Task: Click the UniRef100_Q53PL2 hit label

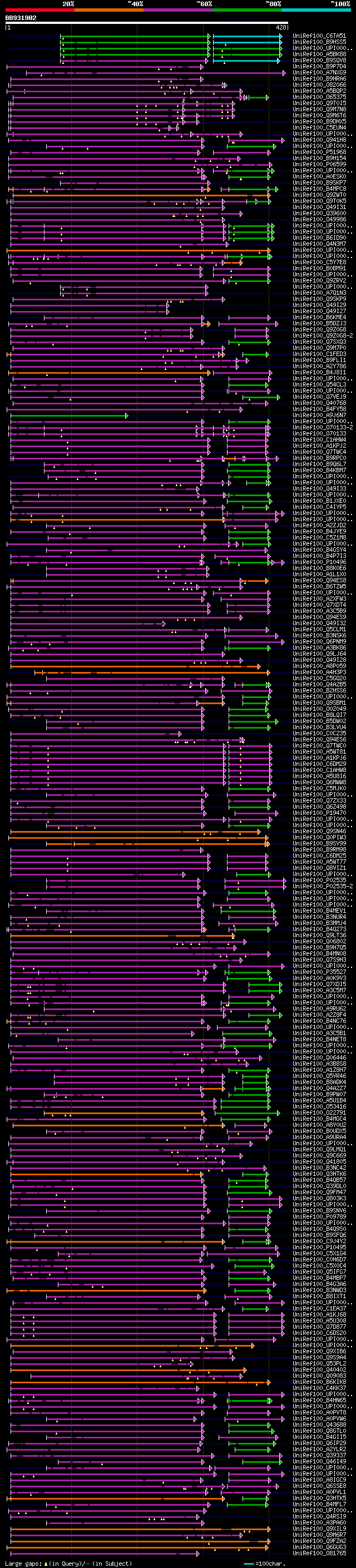Action: (x=319, y=1363)
